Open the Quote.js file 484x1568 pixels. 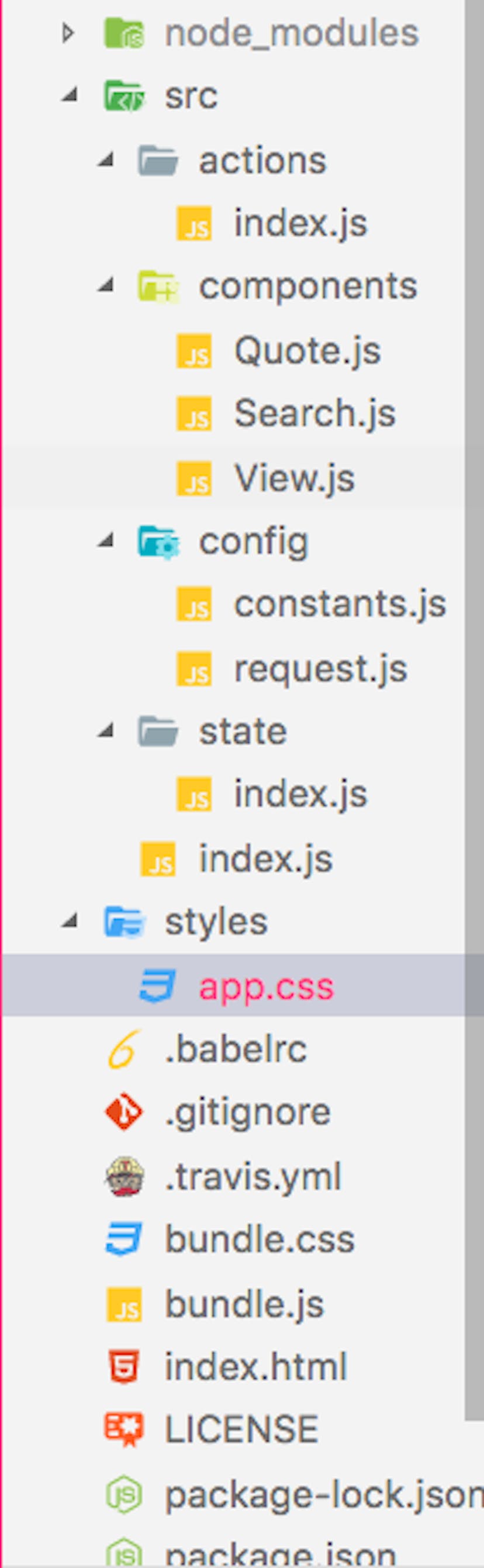point(308,351)
